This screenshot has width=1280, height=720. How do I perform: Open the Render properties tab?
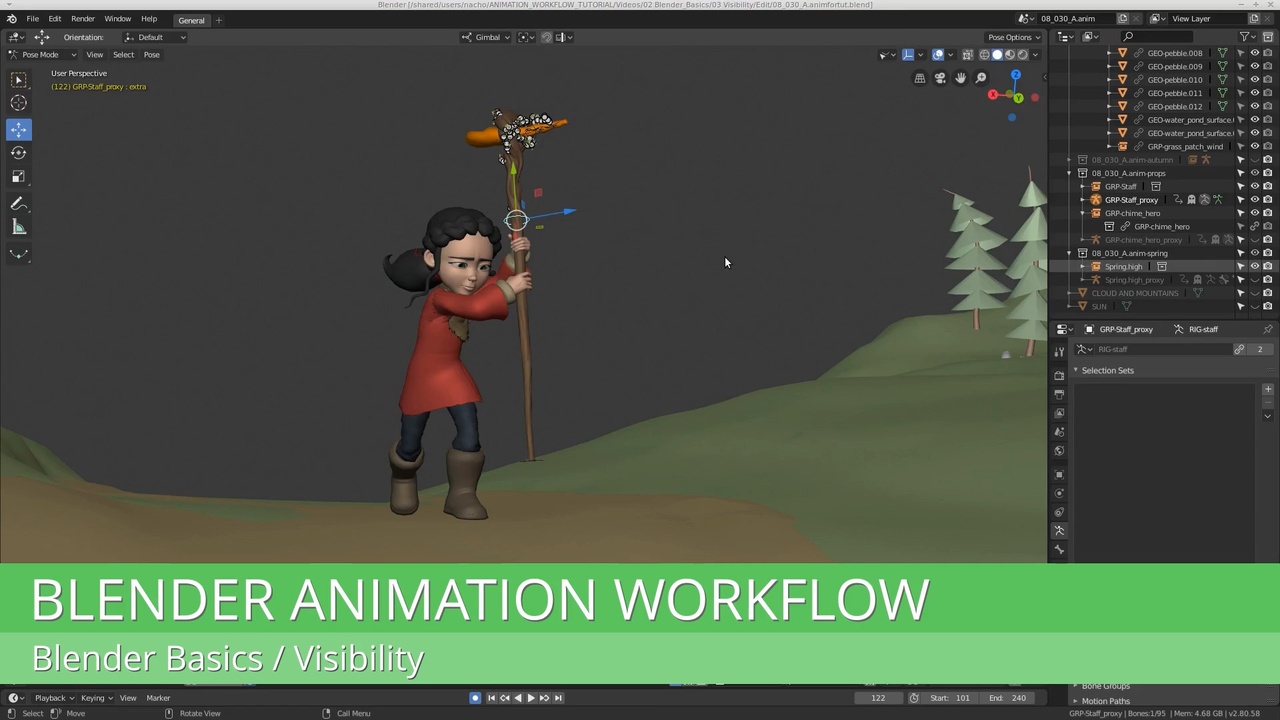(1059, 376)
